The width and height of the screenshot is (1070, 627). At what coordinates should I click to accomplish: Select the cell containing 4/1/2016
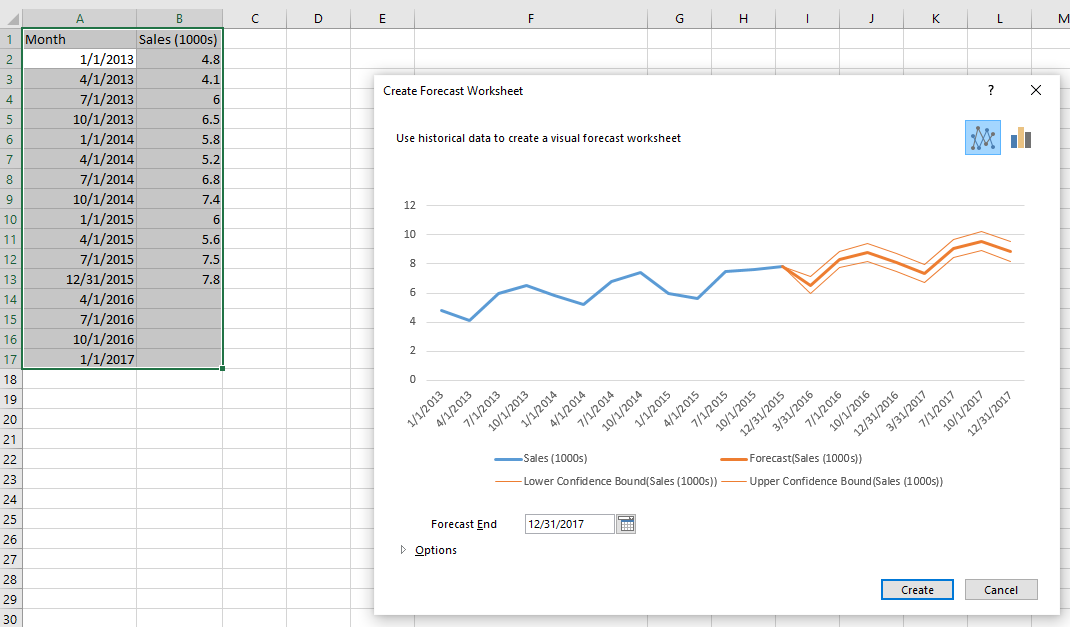(x=80, y=300)
